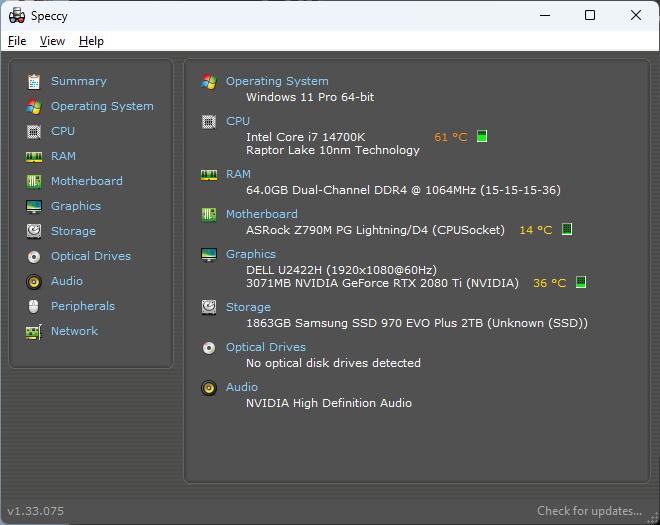The image size is (660, 525).
Task: Open the File menu
Action: click(x=17, y=41)
